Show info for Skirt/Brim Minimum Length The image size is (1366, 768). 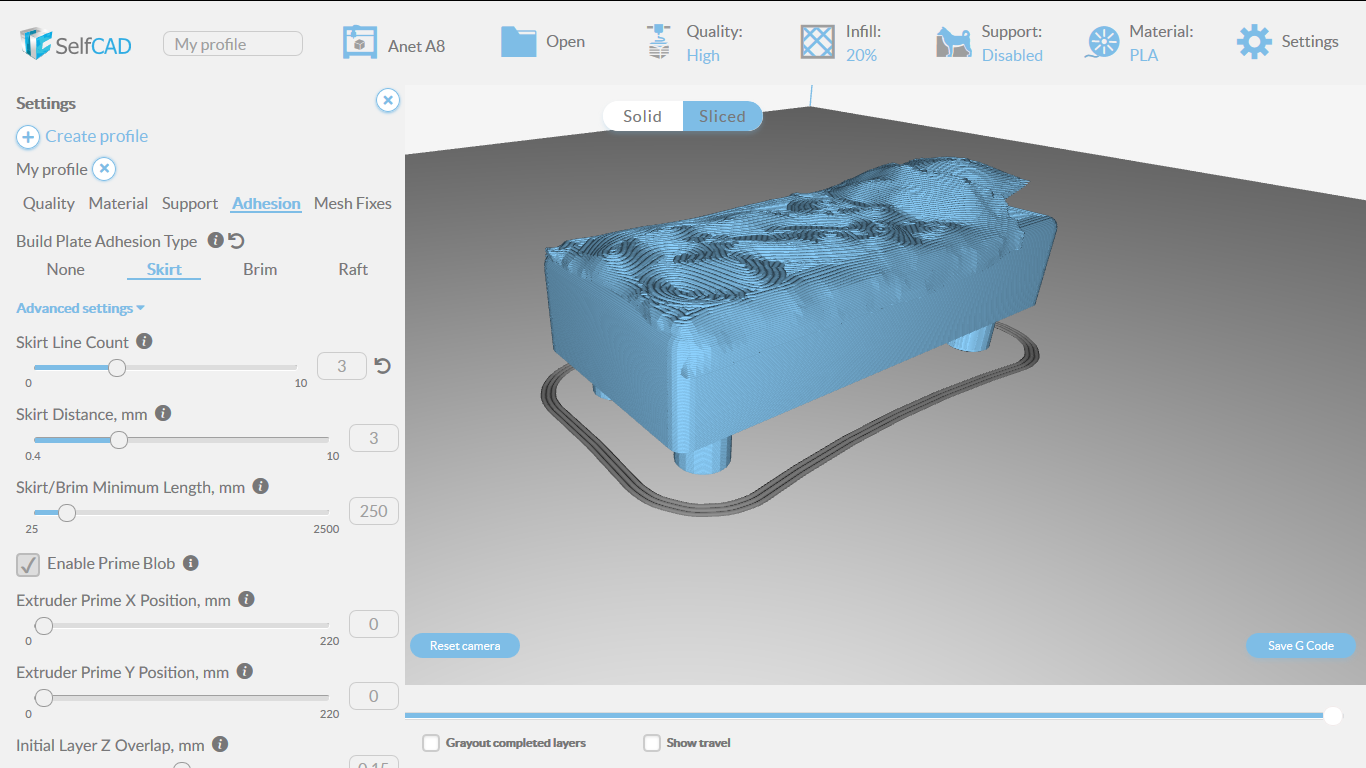(260, 486)
